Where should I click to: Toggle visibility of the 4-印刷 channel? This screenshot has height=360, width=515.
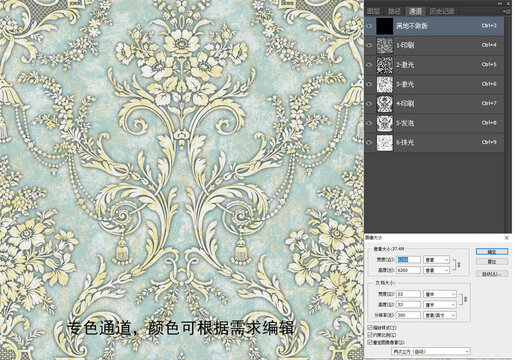point(369,103)
